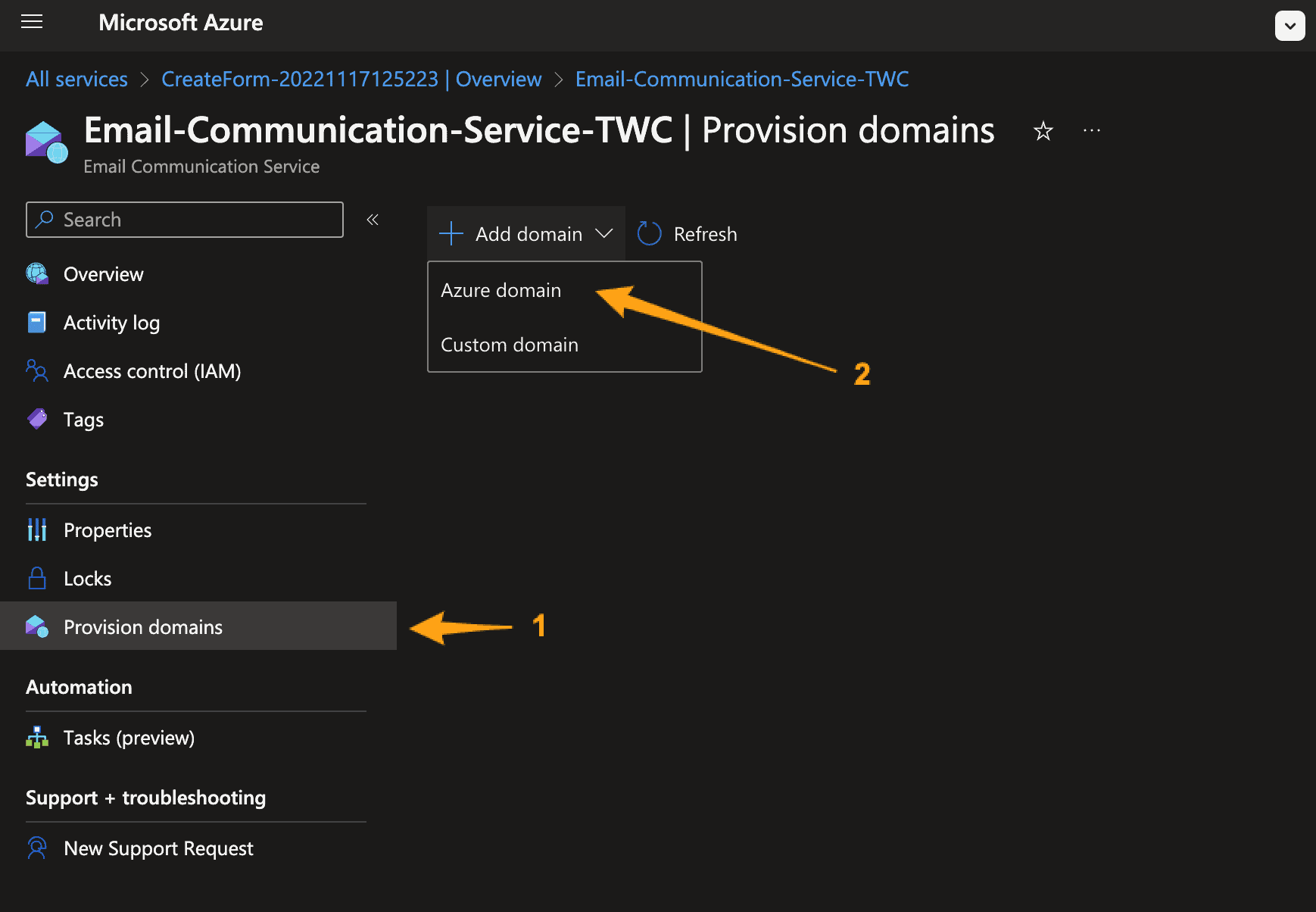Expand the top-right chevron dropdown button

pos(1289,26)
